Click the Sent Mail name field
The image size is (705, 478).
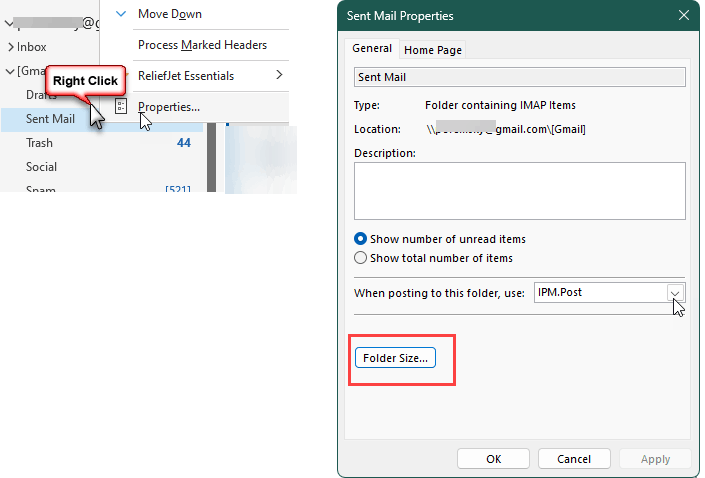pos(519,77)
